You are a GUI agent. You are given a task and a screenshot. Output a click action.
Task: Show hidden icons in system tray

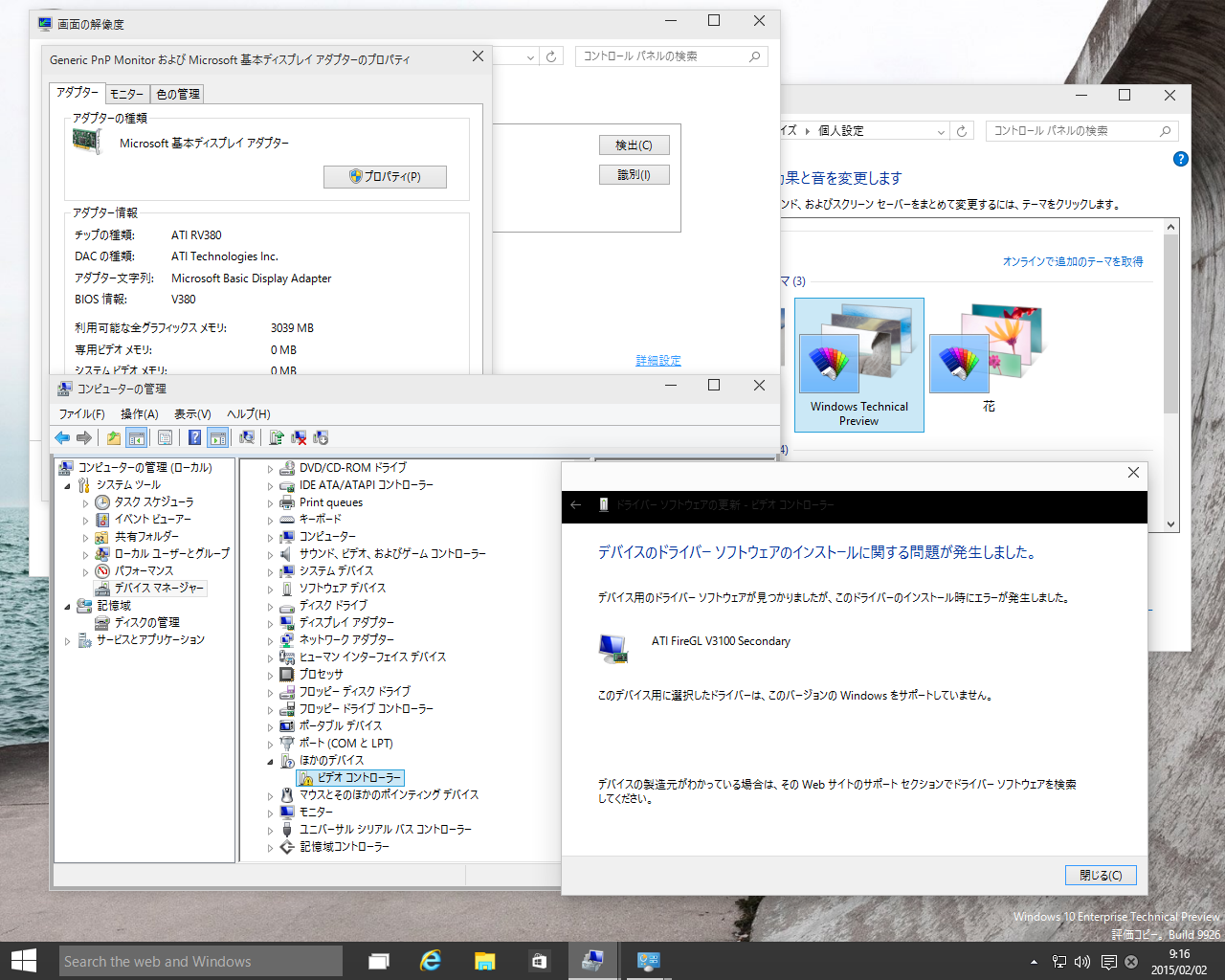(x=1034, y=962)
